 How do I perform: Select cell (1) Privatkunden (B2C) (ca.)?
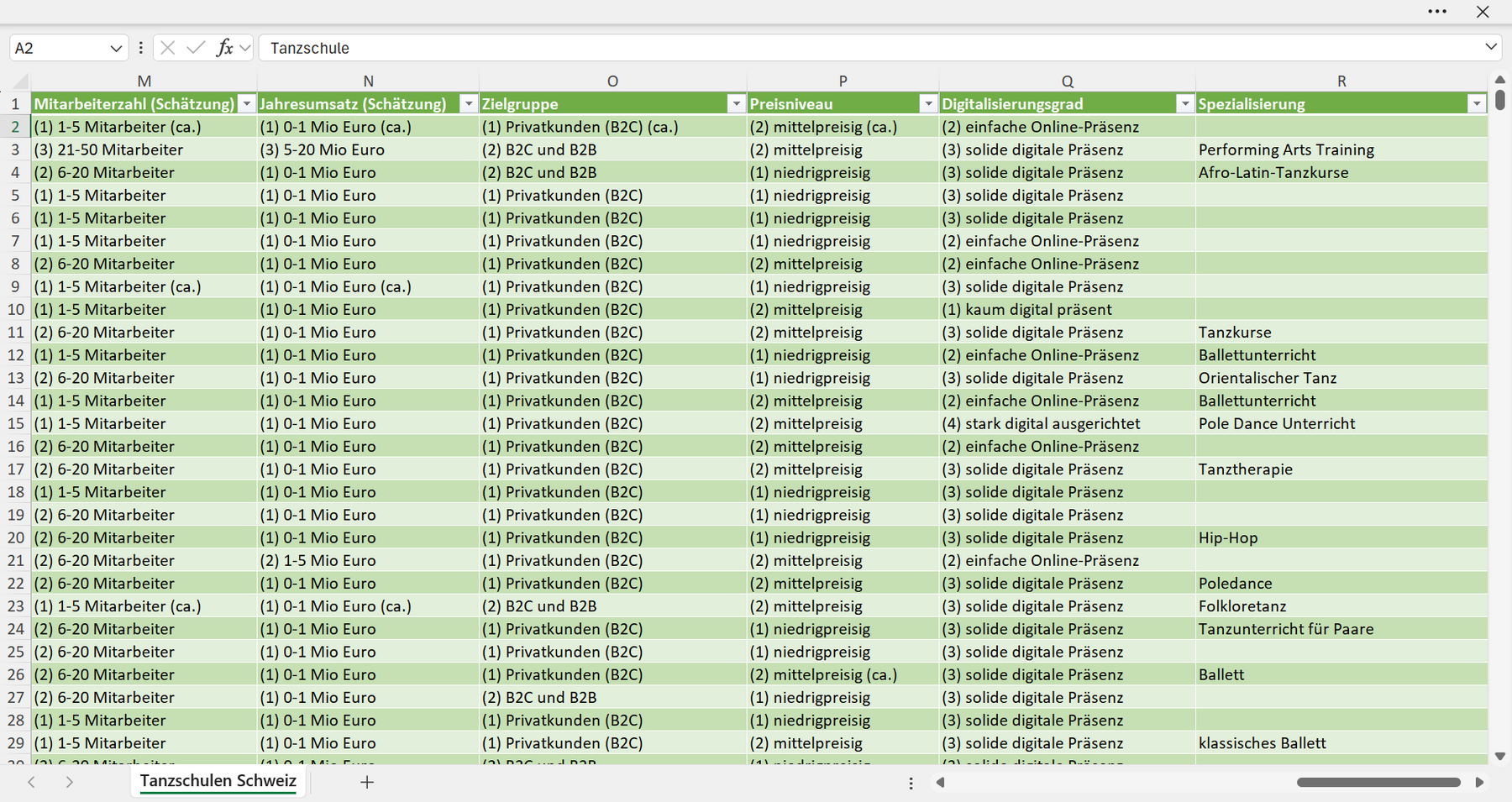[x=612, y=127]
